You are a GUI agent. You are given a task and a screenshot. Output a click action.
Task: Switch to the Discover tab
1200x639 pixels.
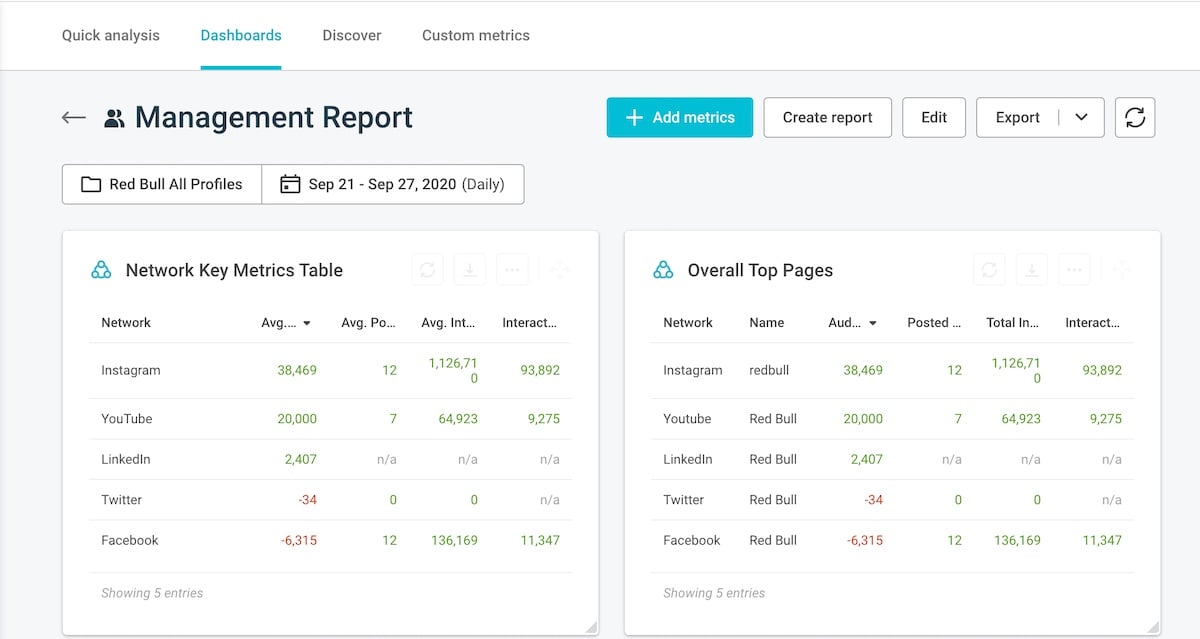pos(351,35)
